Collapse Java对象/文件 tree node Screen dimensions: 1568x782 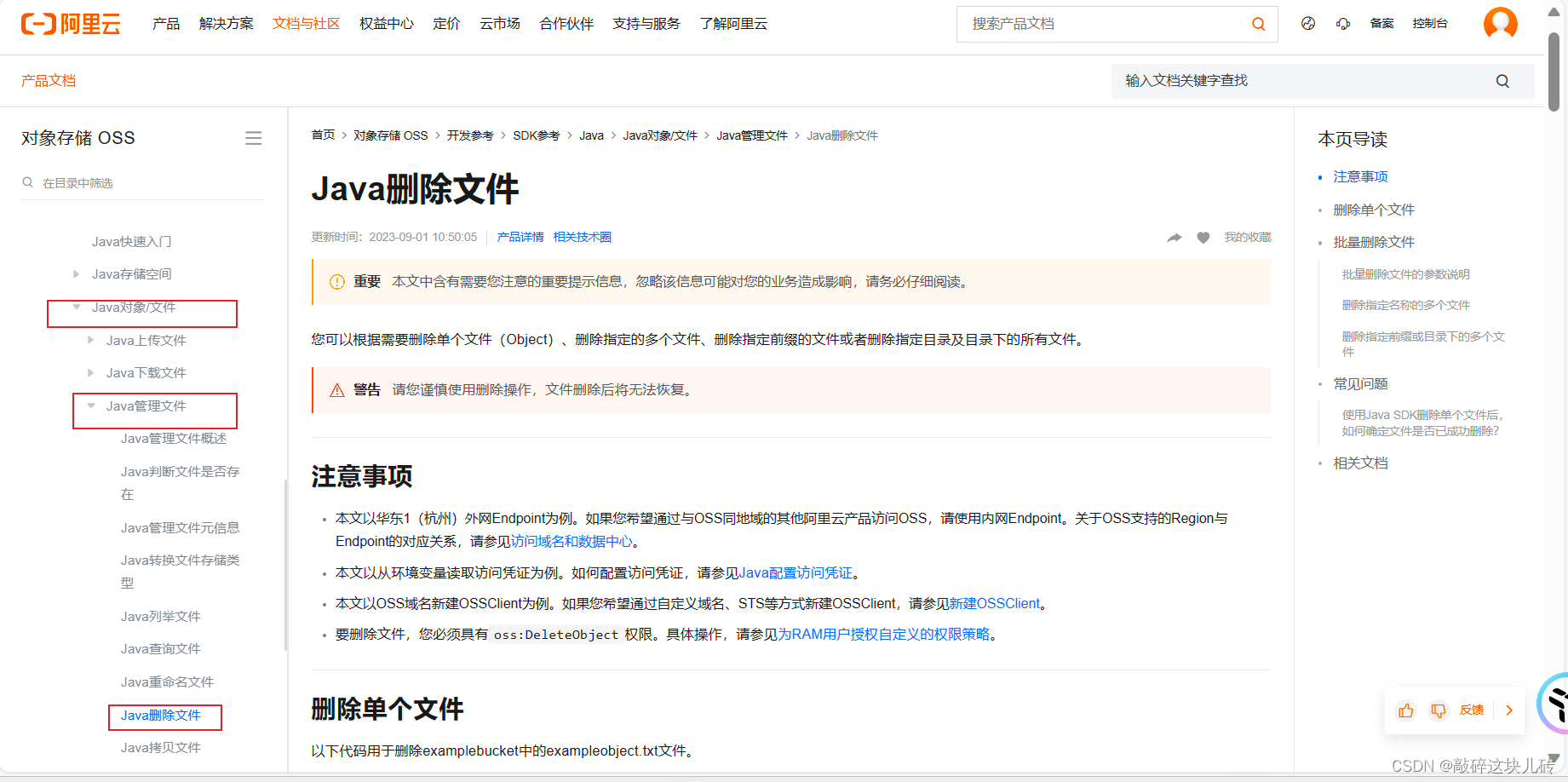click(76, 308)
